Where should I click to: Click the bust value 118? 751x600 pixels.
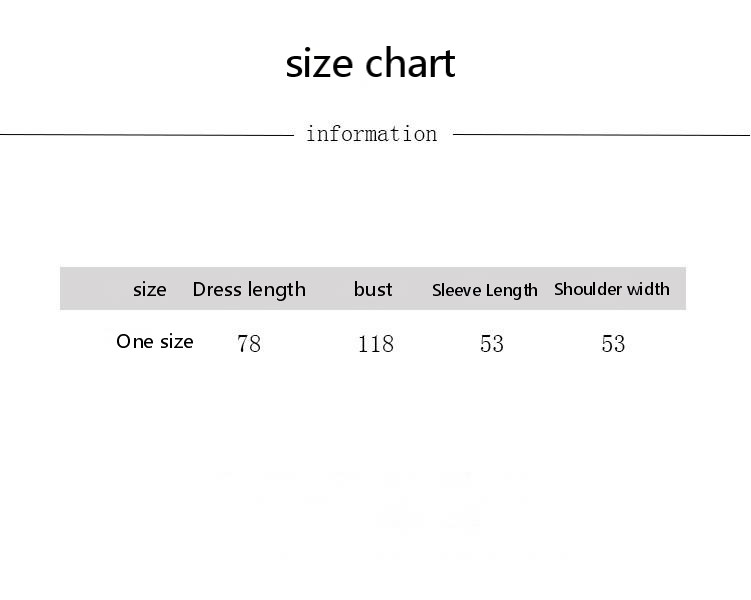click(376, 344)
